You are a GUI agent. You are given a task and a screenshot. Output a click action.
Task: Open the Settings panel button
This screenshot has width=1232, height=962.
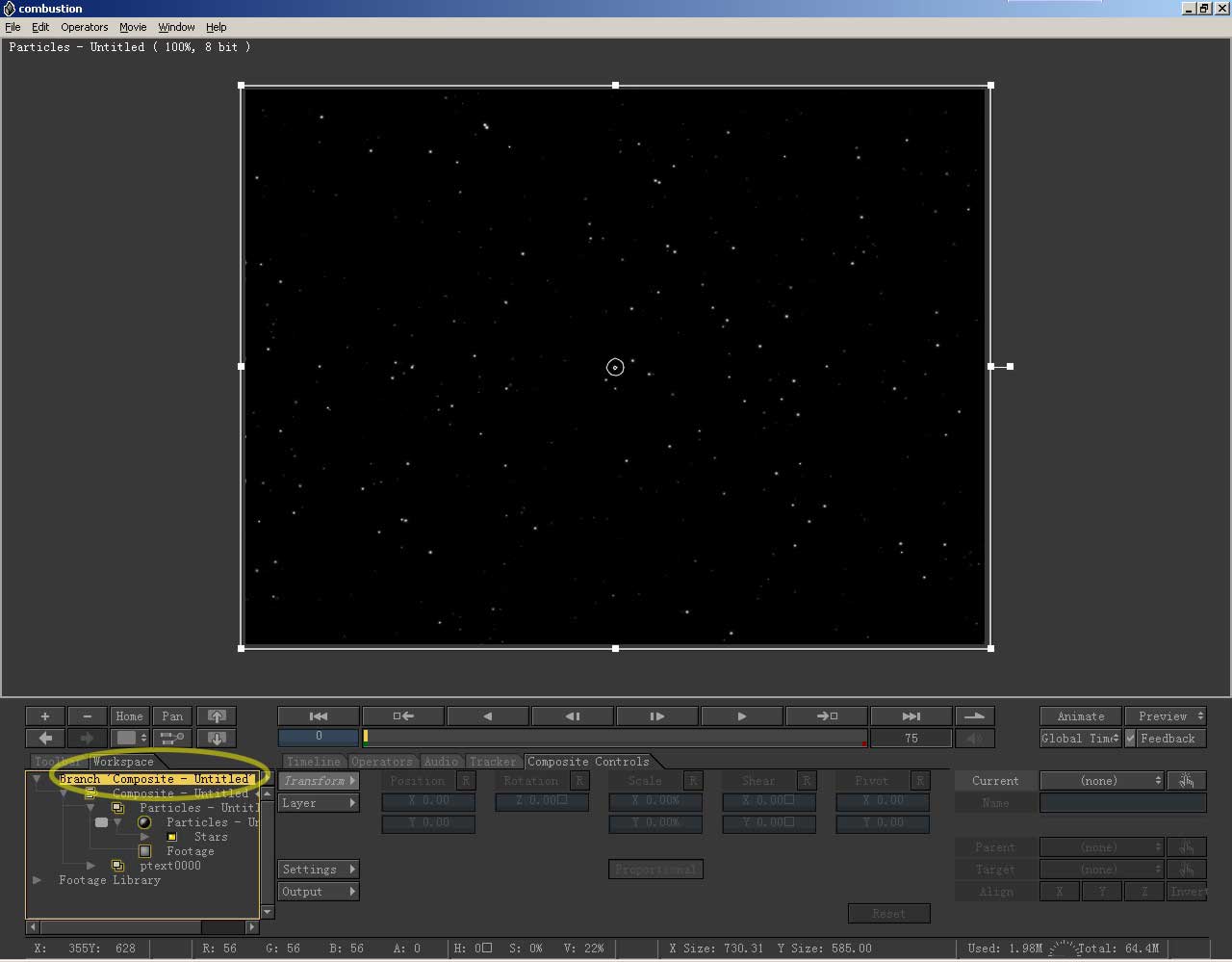(318, 870)
